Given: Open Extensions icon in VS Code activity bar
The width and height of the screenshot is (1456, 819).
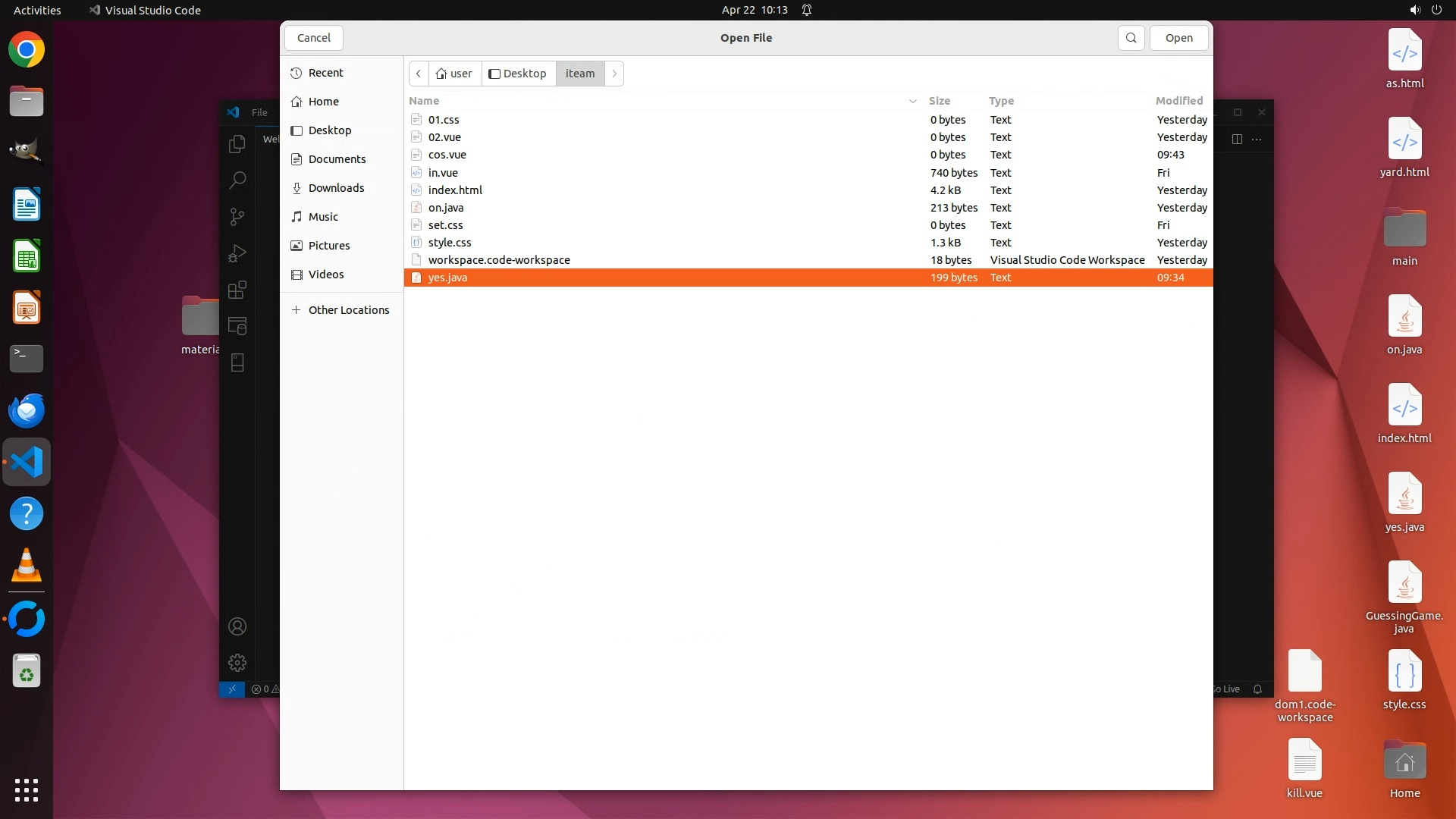Looking at the screenshot, I should pos(237,290).
